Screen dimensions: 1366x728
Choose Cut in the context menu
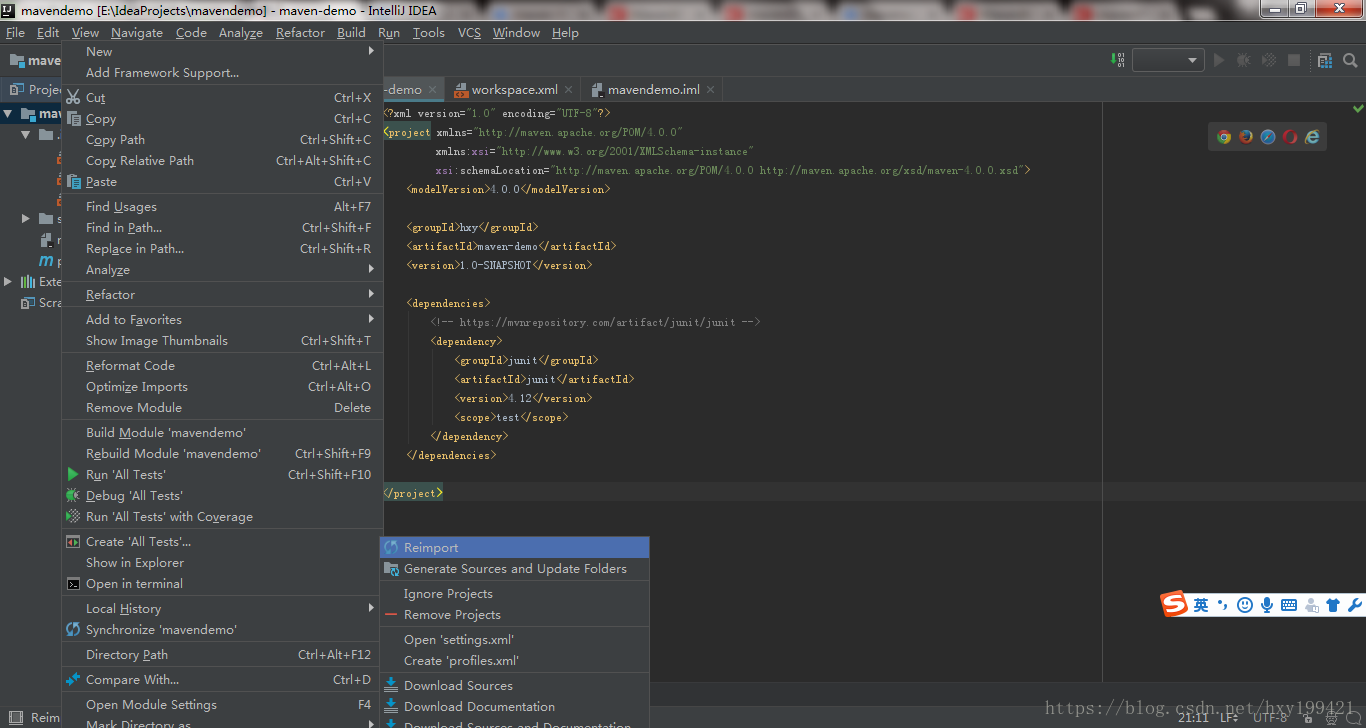tap(222, 98)
